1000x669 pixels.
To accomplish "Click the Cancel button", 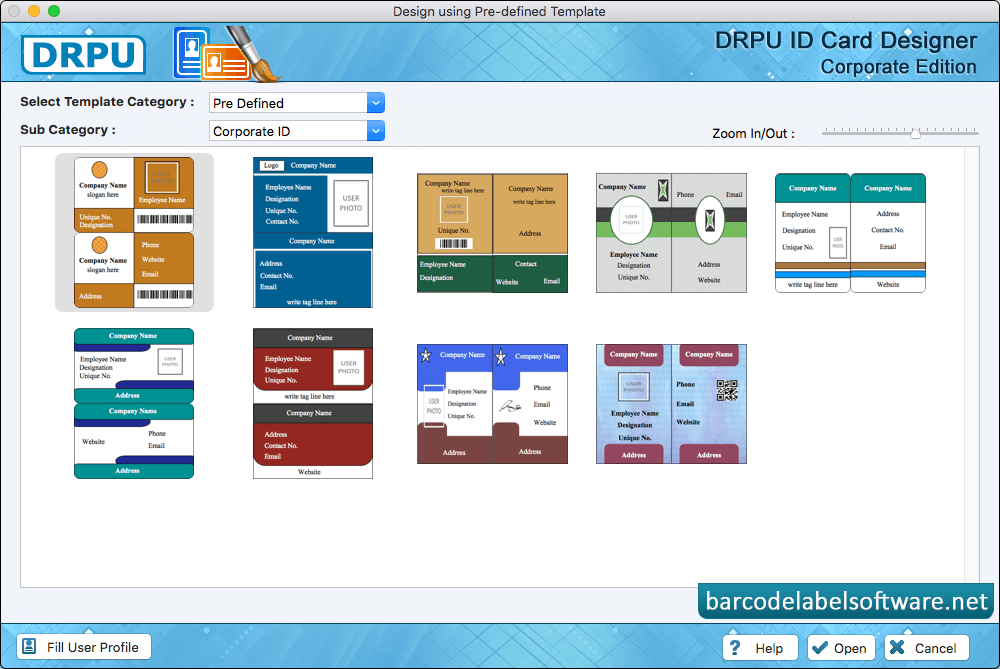I will point(927,648).
